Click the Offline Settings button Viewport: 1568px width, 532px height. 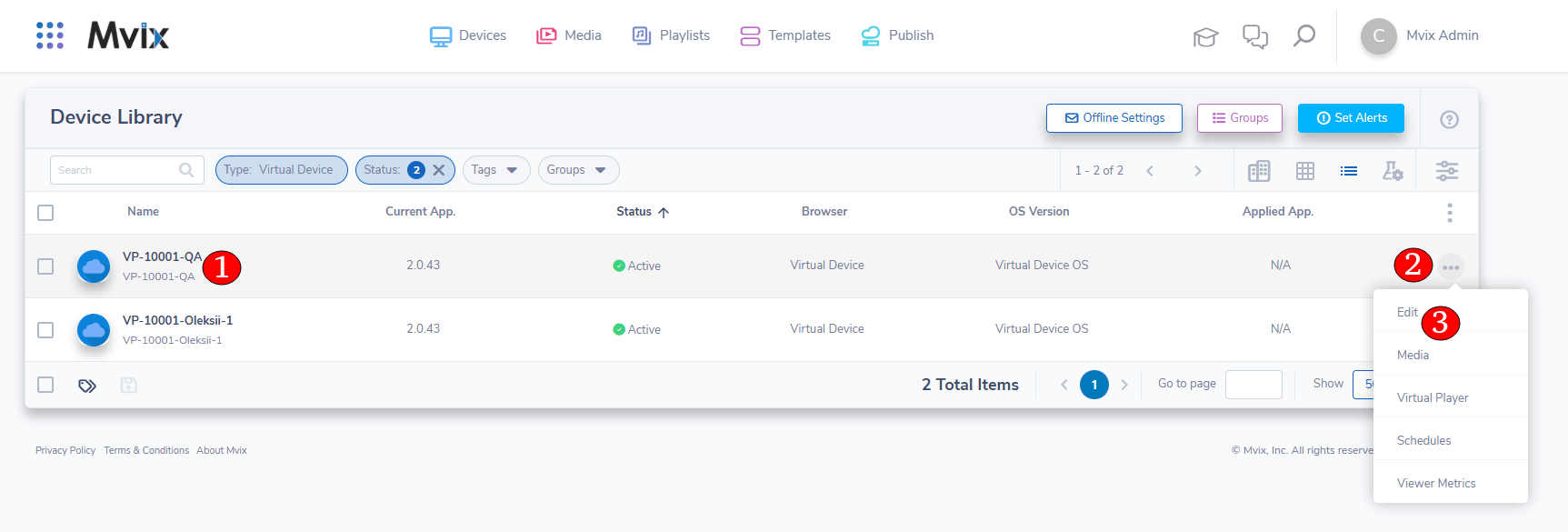tap(1114, 118)
